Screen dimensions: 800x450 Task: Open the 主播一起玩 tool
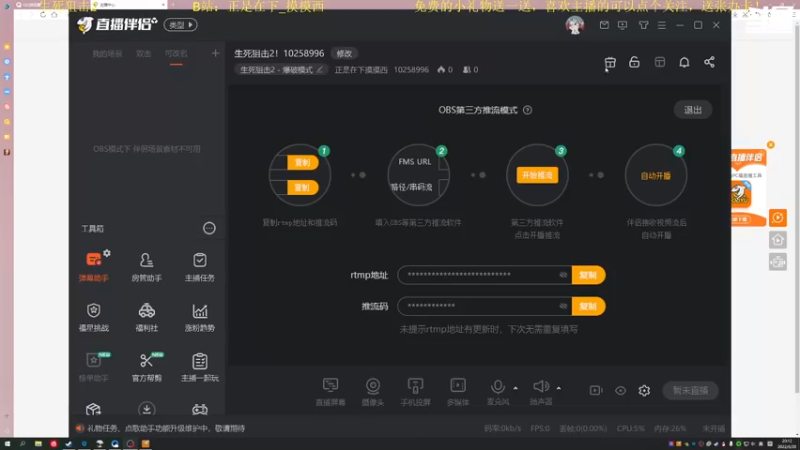tap(199, 367)
